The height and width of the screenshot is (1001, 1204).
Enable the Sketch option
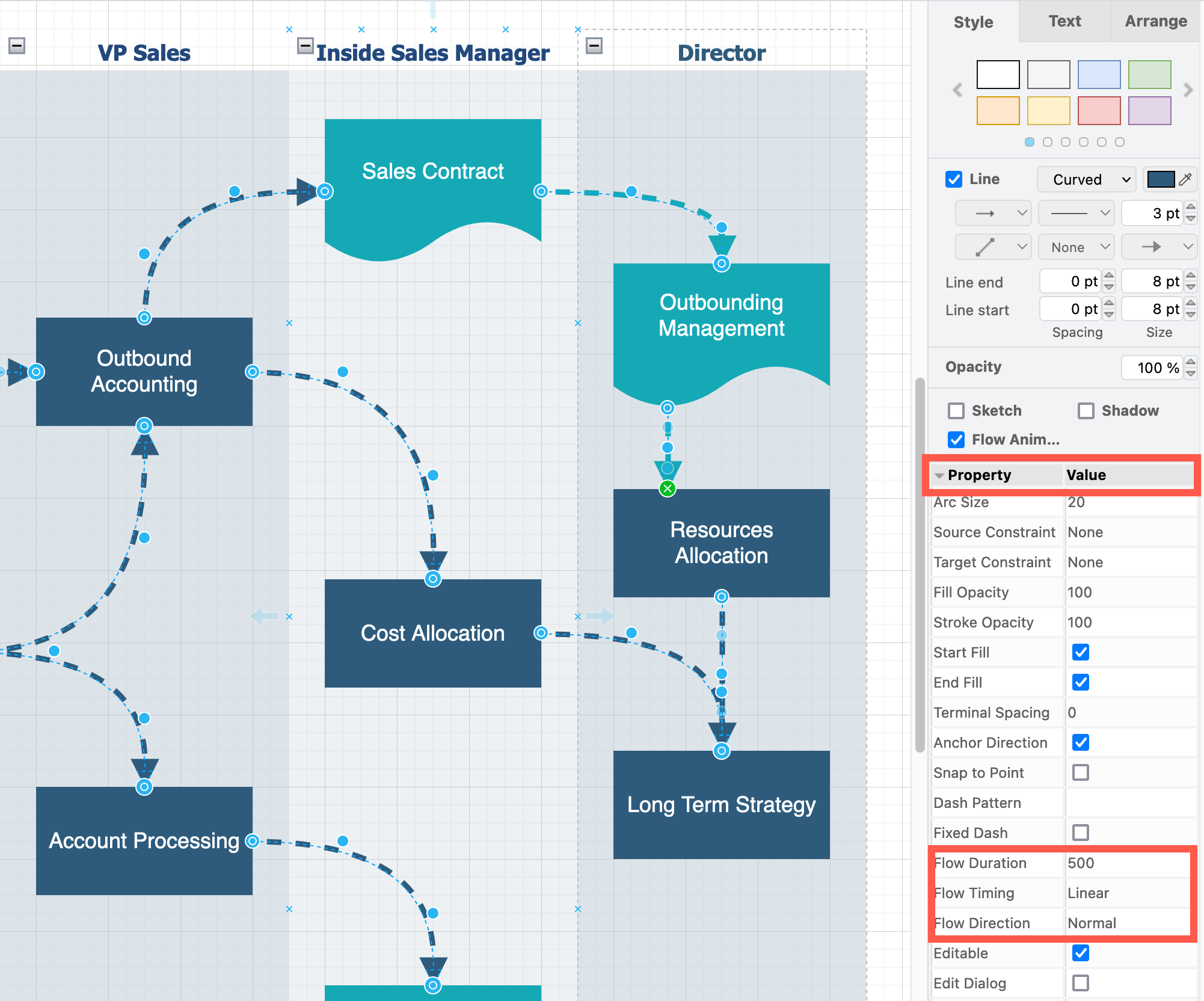click(x=956, y=410)
